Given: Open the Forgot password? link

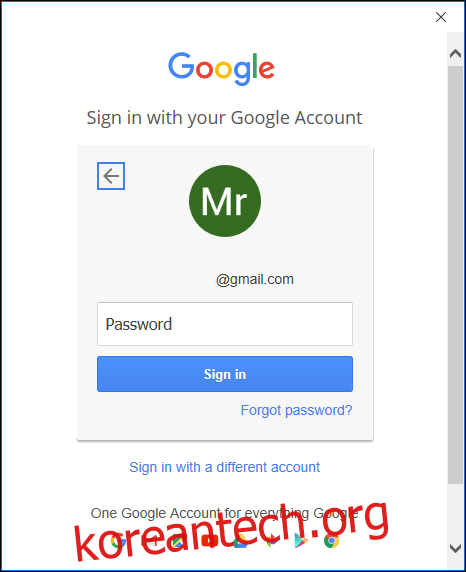Looking at the screenshot, I should pos(296,410).
